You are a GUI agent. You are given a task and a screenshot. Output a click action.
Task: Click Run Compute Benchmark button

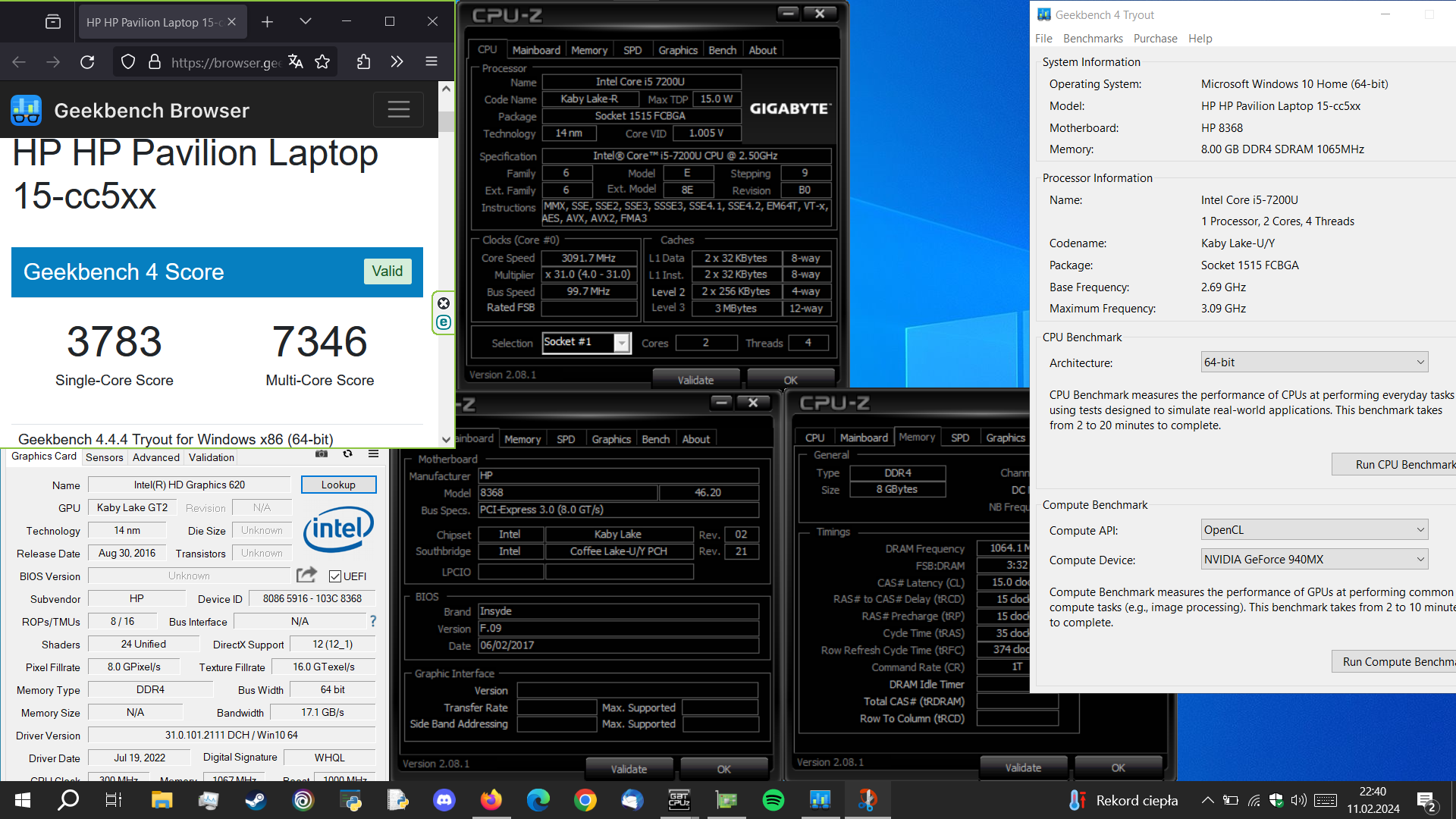coord(1395,662)
